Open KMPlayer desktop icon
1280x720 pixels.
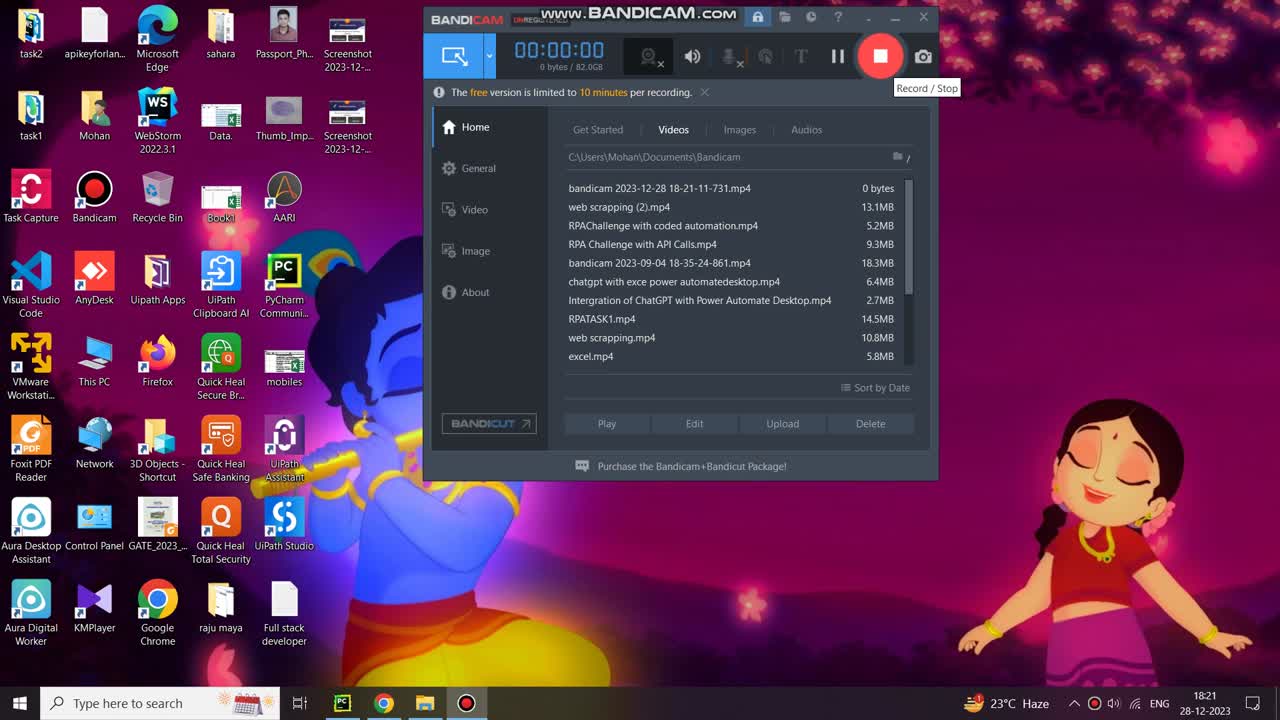point(94,608)
